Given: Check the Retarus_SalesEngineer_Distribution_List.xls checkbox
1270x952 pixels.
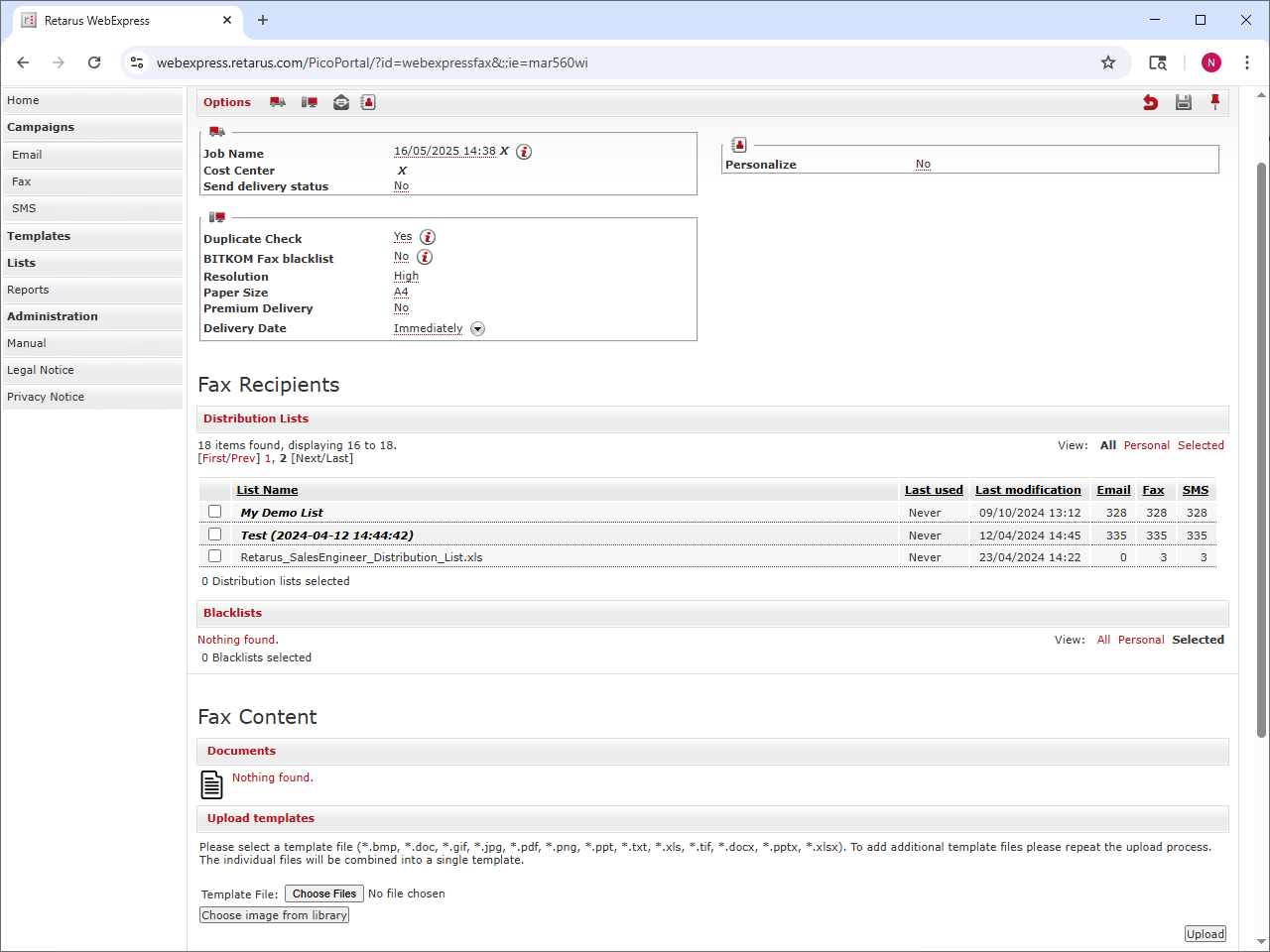Looking at the screenshot, I should [214, 556].
